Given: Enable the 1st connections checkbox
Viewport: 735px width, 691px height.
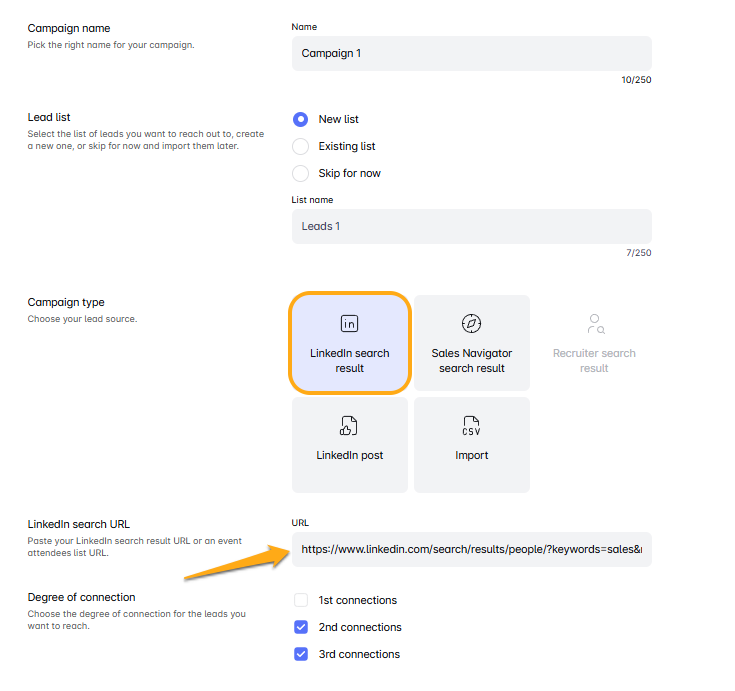Looking at the screenshot, I should tap(301, 600).
